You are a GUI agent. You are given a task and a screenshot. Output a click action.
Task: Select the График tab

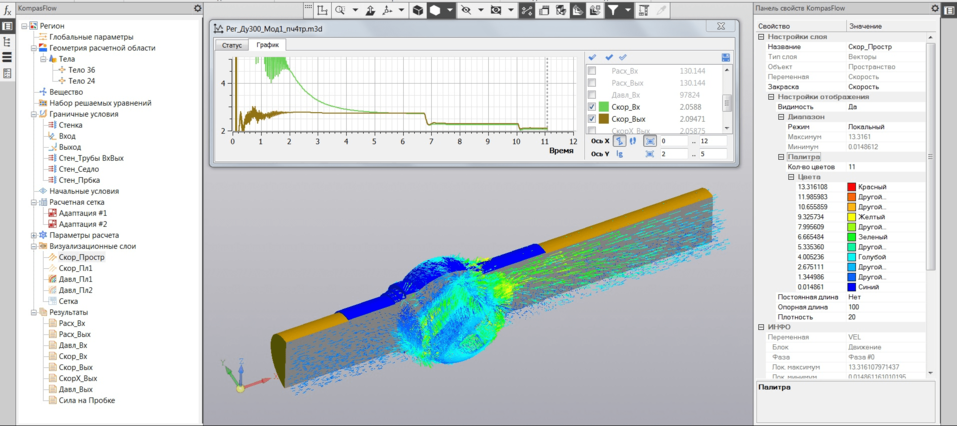point(267,45)
